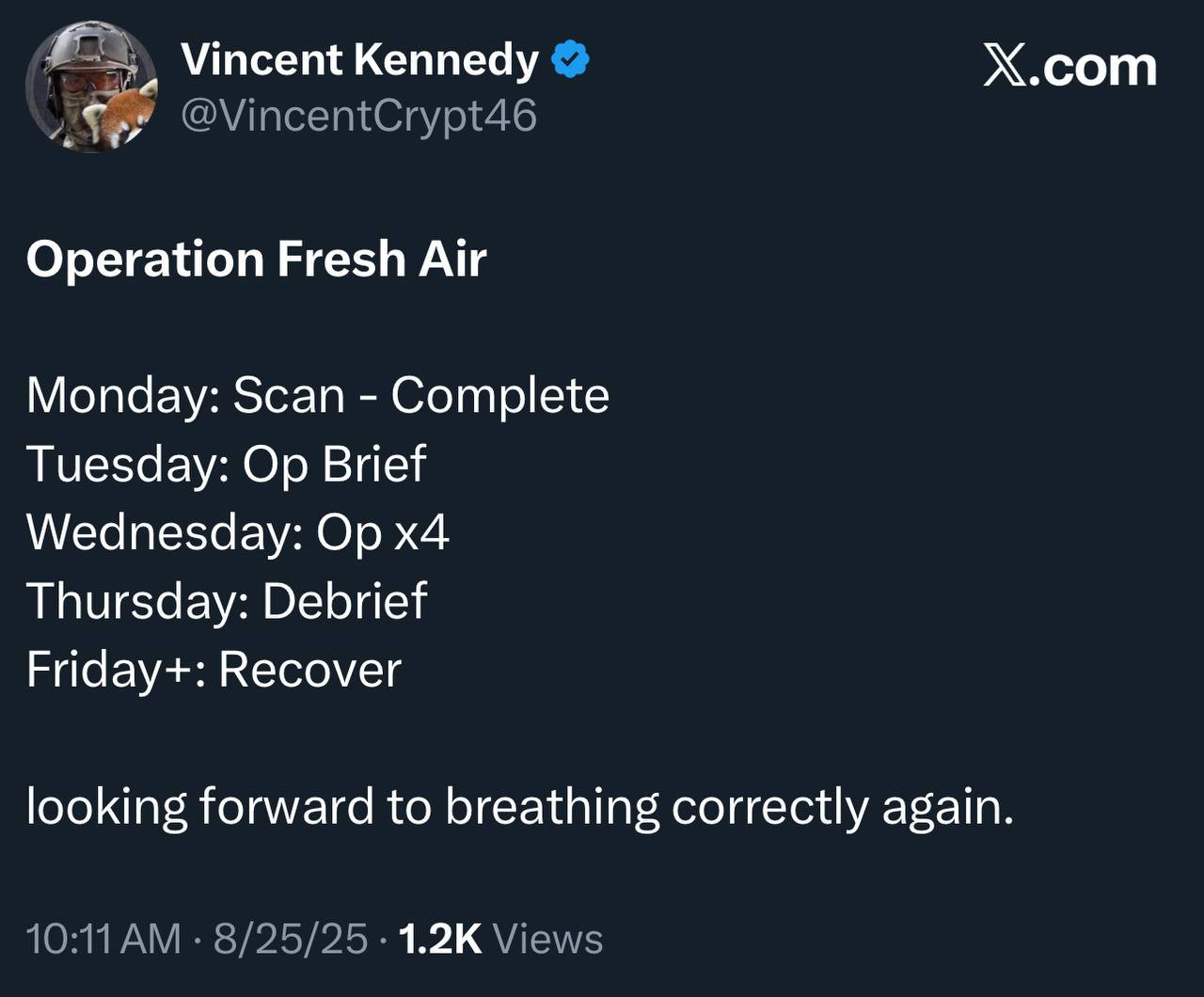Select the "Monday: Scan" text
This screenshot has width=1204, height=997.
pyautogui.click(x=185, y=395)
